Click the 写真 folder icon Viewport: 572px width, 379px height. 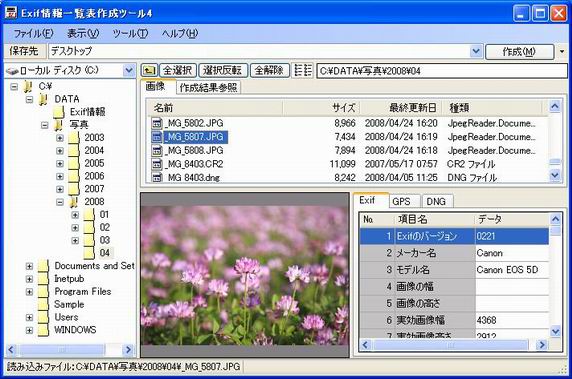point(59,125)
